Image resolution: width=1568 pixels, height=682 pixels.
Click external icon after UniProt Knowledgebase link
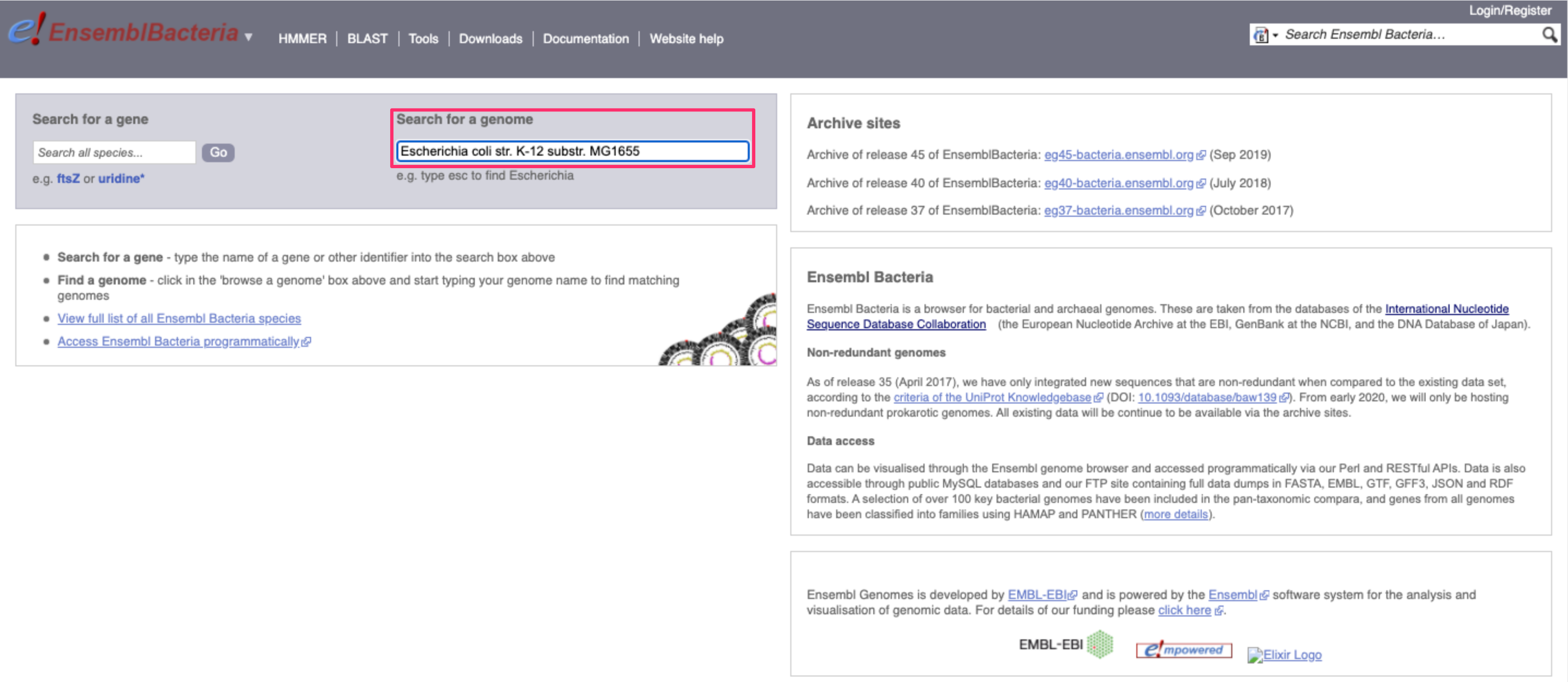[1098, 398]
